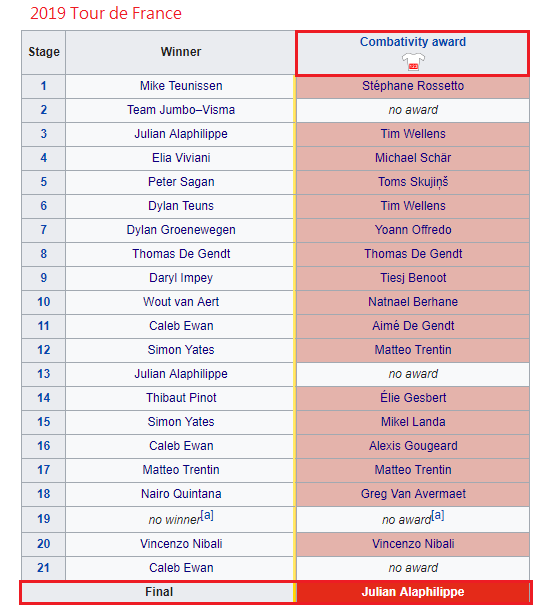
Task: Click Alexis Gougeard combativity entry
Action: click(413, 446)
